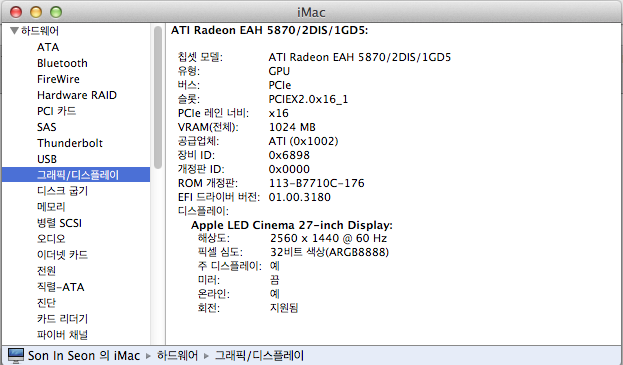Select SAS in the sidebar
Image resolution: width=623 pixels, height=365 pixels.
[46, 127]
